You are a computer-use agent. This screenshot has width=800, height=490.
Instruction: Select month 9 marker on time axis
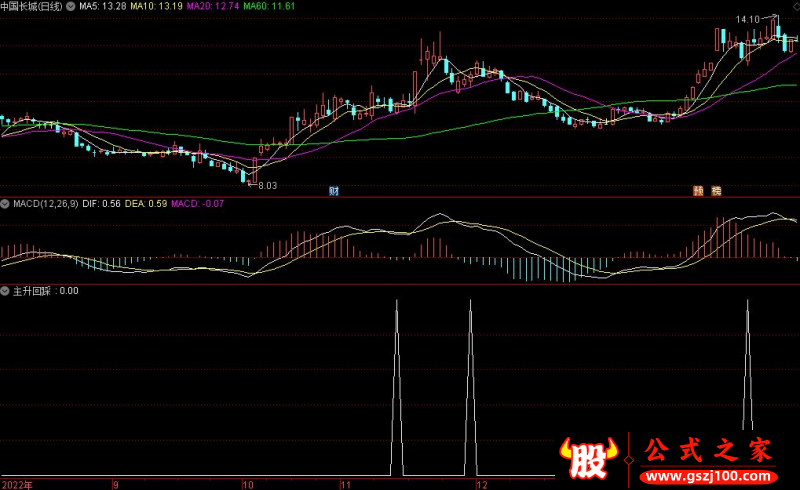pos(116,484)
